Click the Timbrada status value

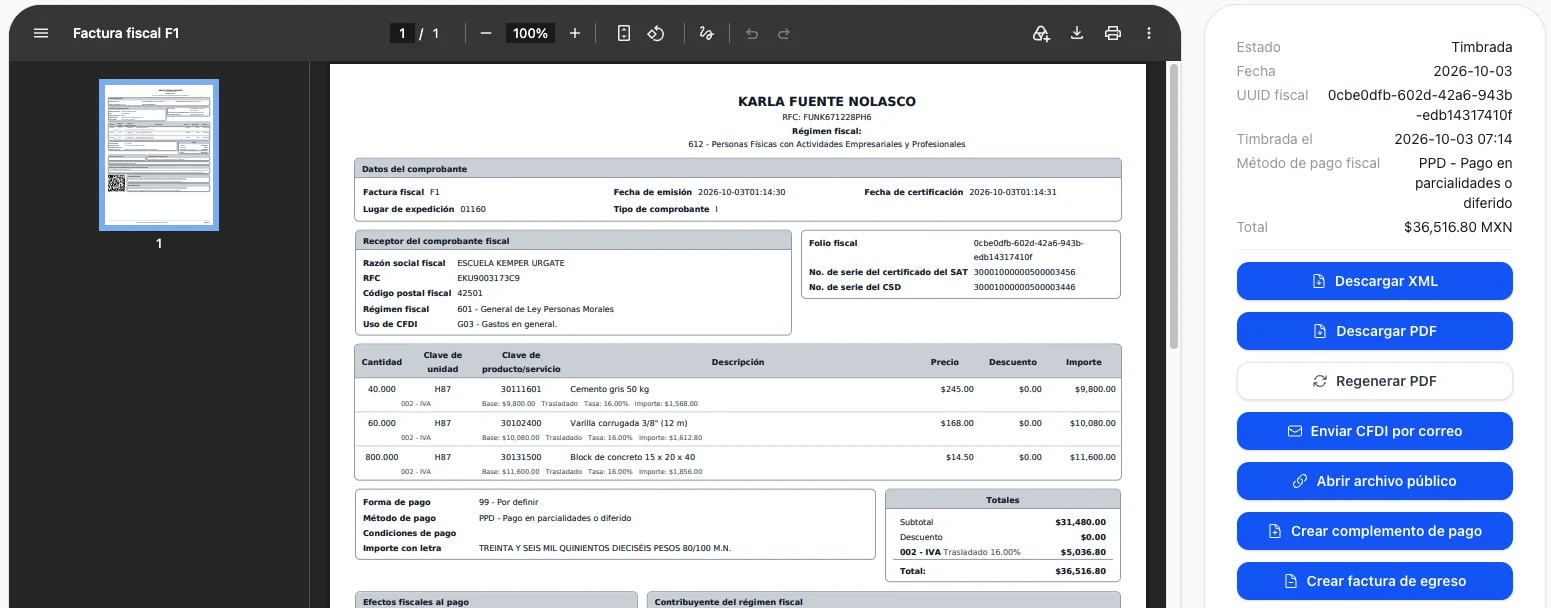[1482, 47]
